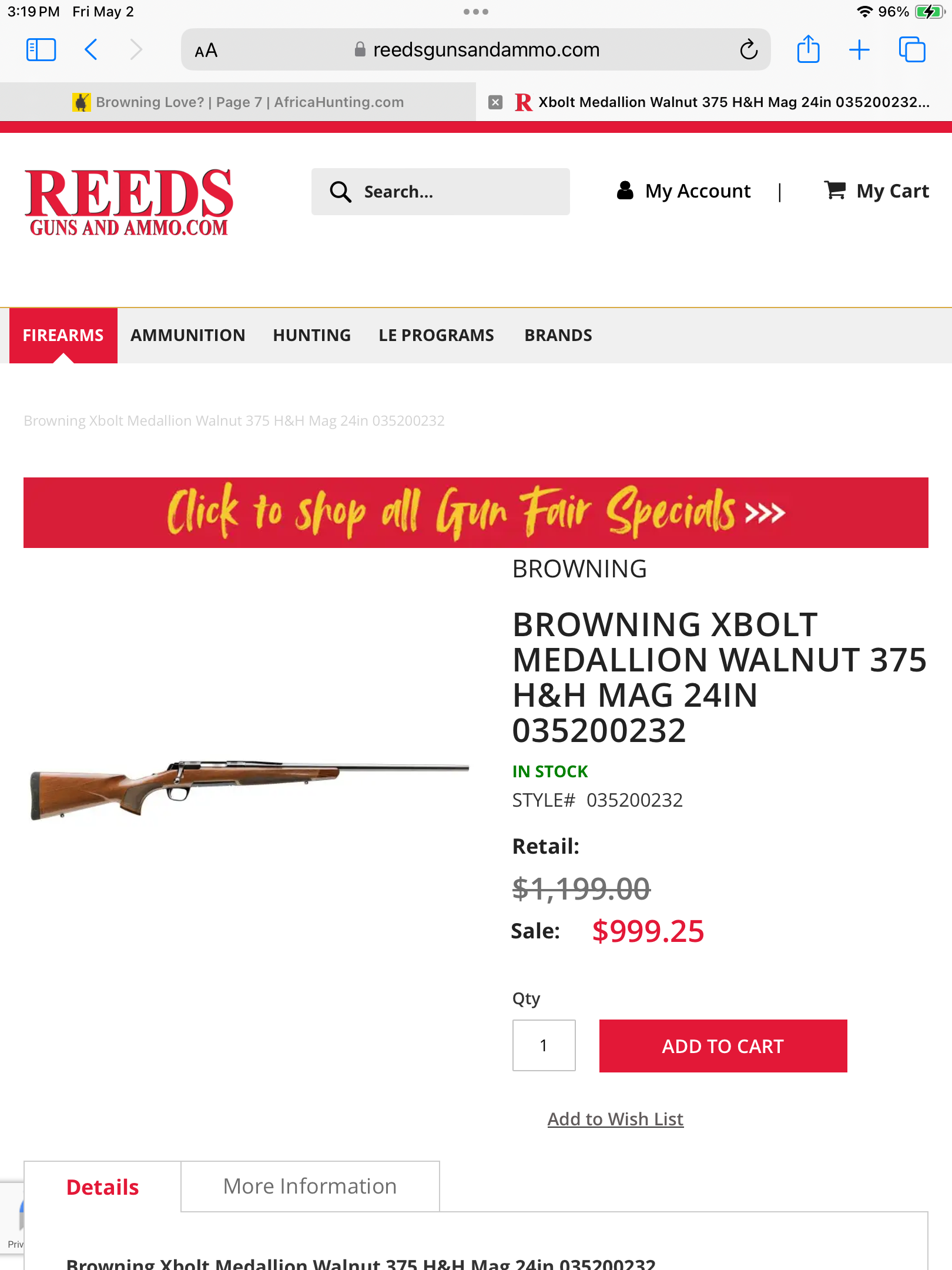This screenshot has height=1270, width=952.
Task: Open the share sheet icon
Action: [808, 50]
